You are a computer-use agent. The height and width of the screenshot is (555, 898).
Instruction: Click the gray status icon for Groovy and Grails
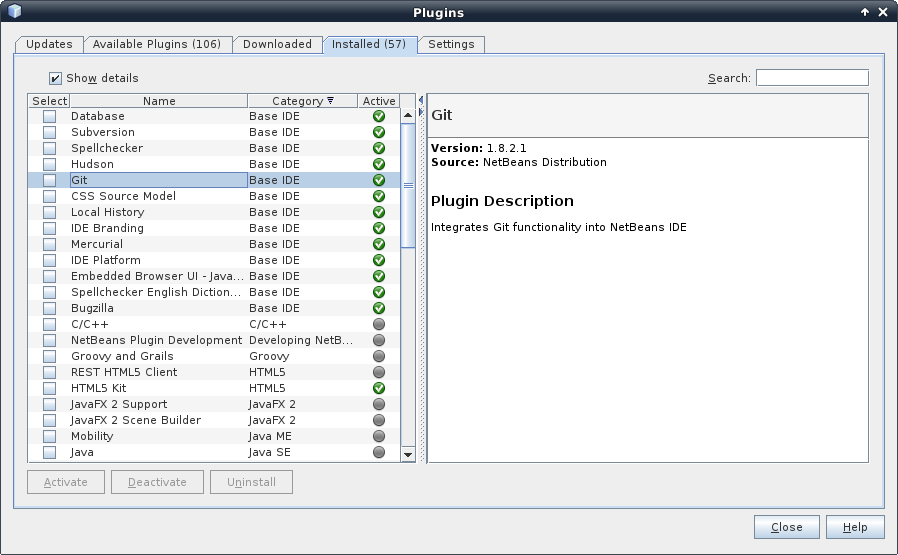click(379, 356)
